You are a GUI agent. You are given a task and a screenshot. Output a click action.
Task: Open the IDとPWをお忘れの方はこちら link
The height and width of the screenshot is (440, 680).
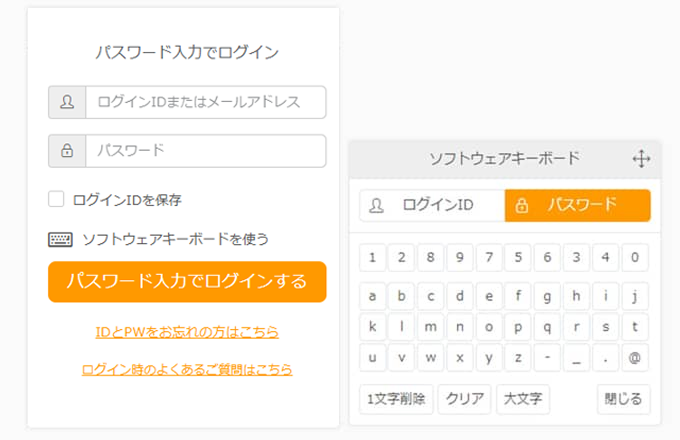point(187,332)
